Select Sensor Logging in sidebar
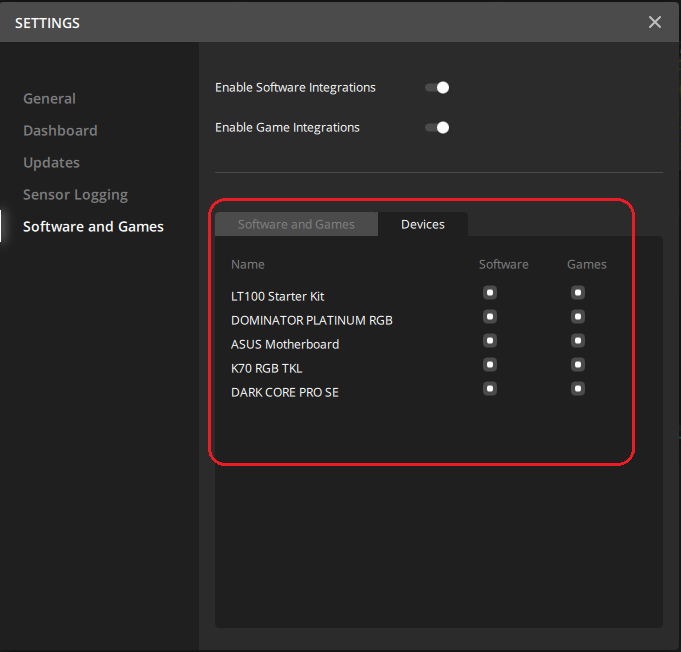This screenshot has height=652, width=681. (x=75, y=195)
